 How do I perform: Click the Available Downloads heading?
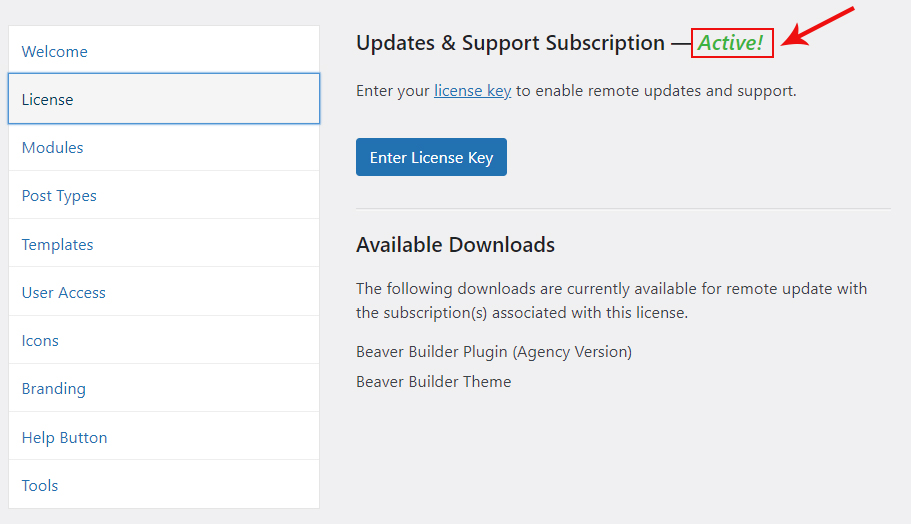pos(455,245)
